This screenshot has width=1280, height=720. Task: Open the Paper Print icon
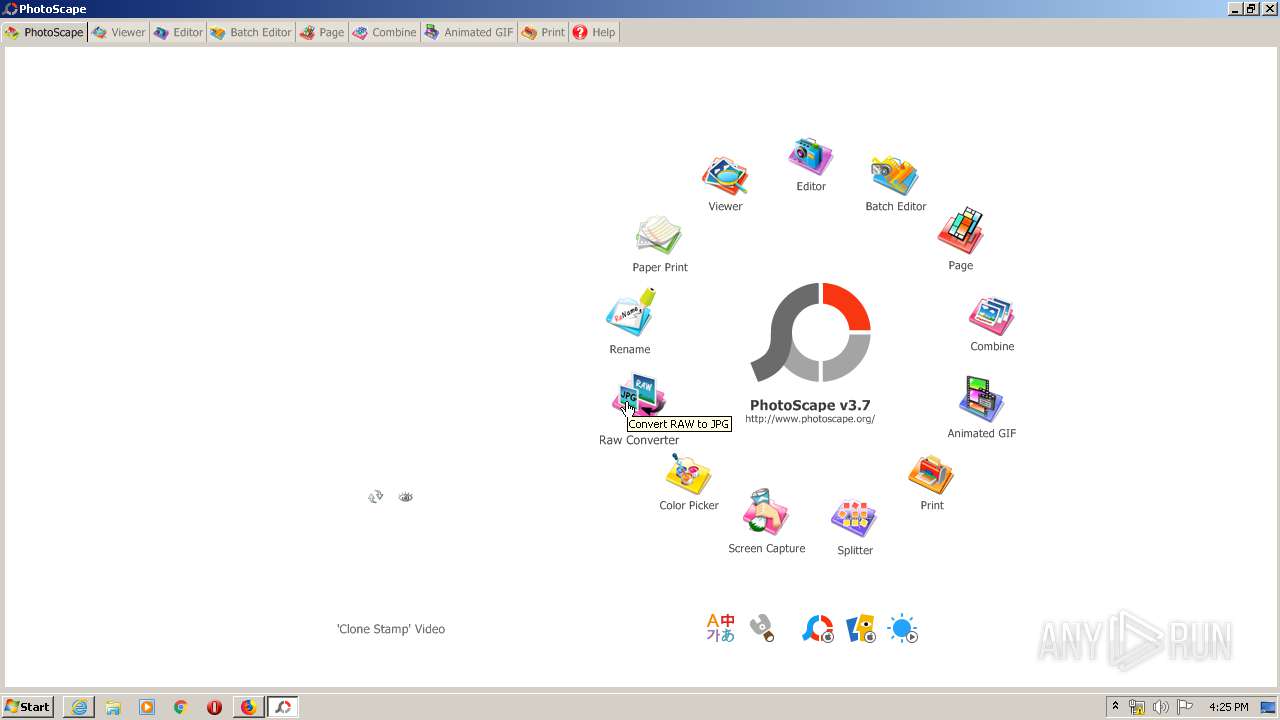[659, 236]
